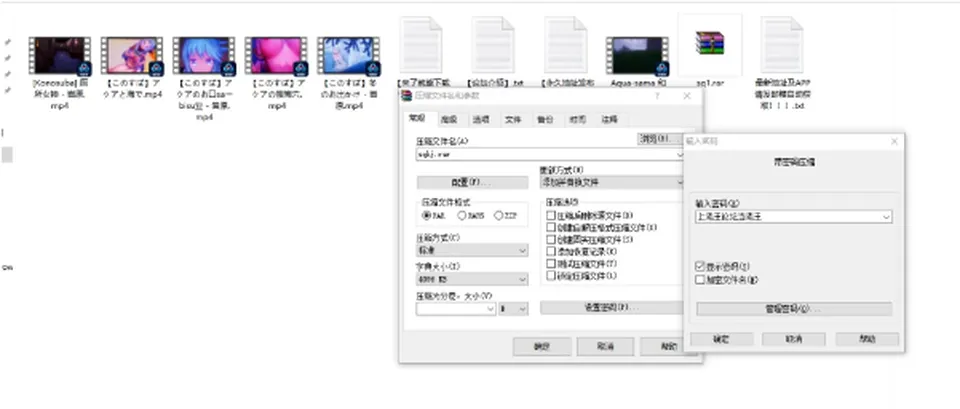Expand the archive name dropdown arrow
This screenshot has height=409, width=960.
point(679,155)
